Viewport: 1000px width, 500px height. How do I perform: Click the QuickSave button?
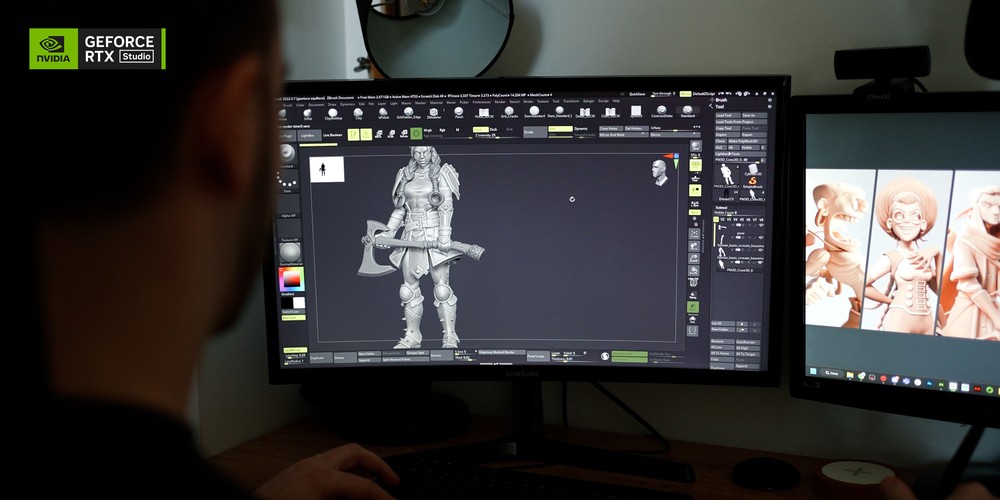(x=637, y=94)
